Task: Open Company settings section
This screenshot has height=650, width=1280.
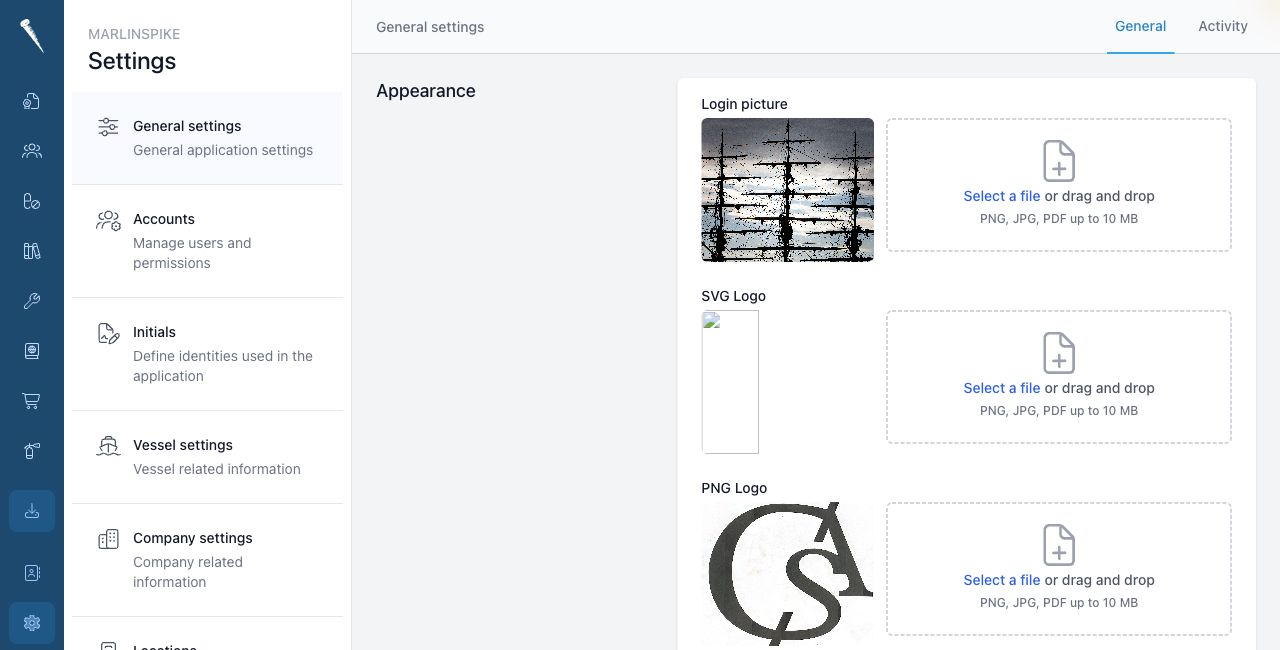Action: [x=208, y=560]
